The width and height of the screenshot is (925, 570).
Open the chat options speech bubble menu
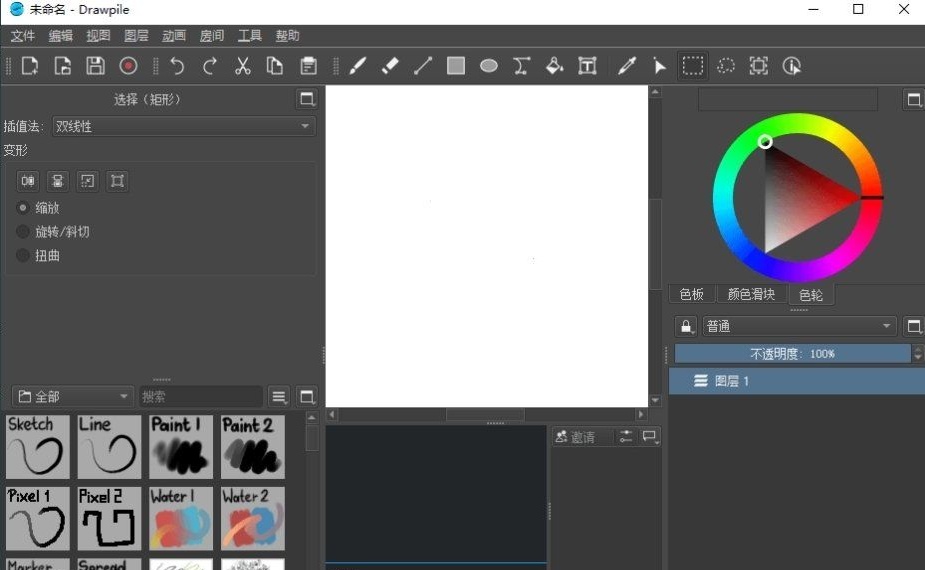650,437
